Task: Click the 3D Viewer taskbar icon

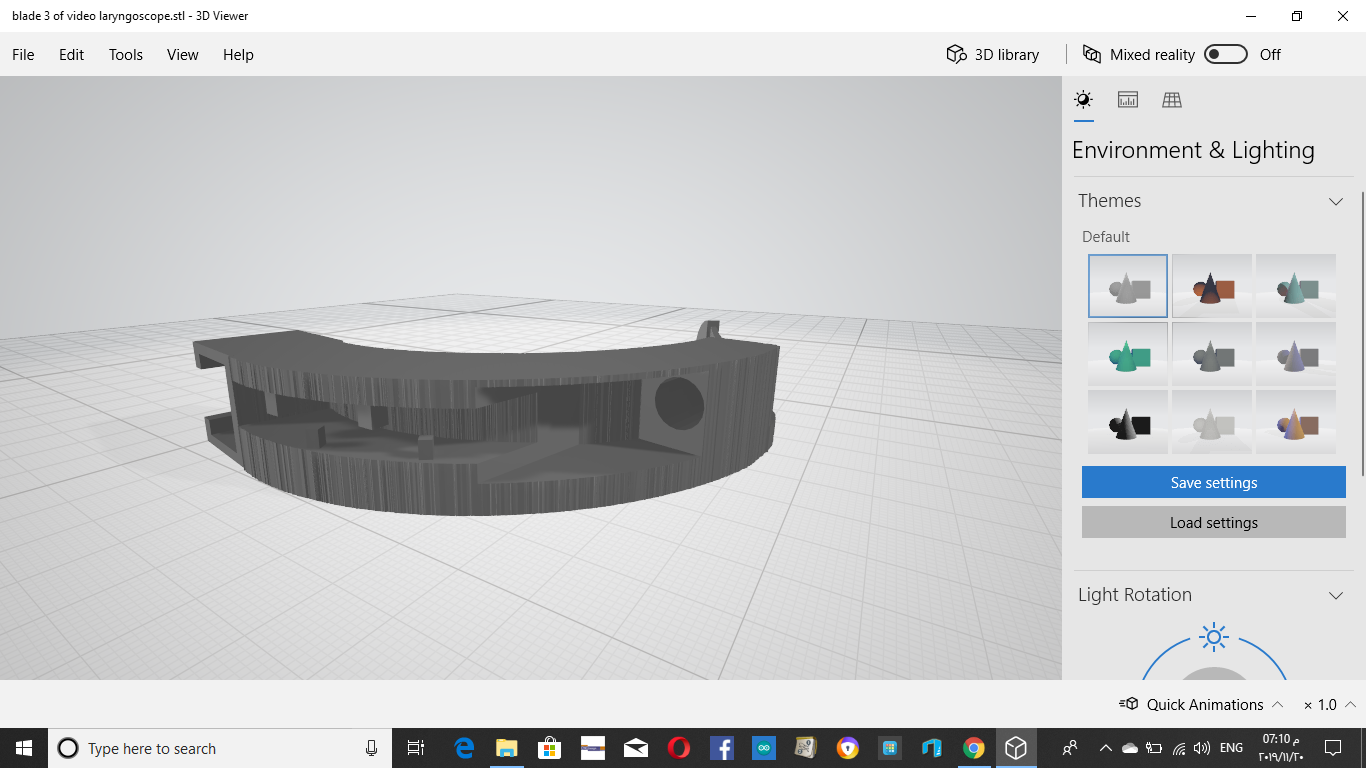Action: click(1016, 748)
